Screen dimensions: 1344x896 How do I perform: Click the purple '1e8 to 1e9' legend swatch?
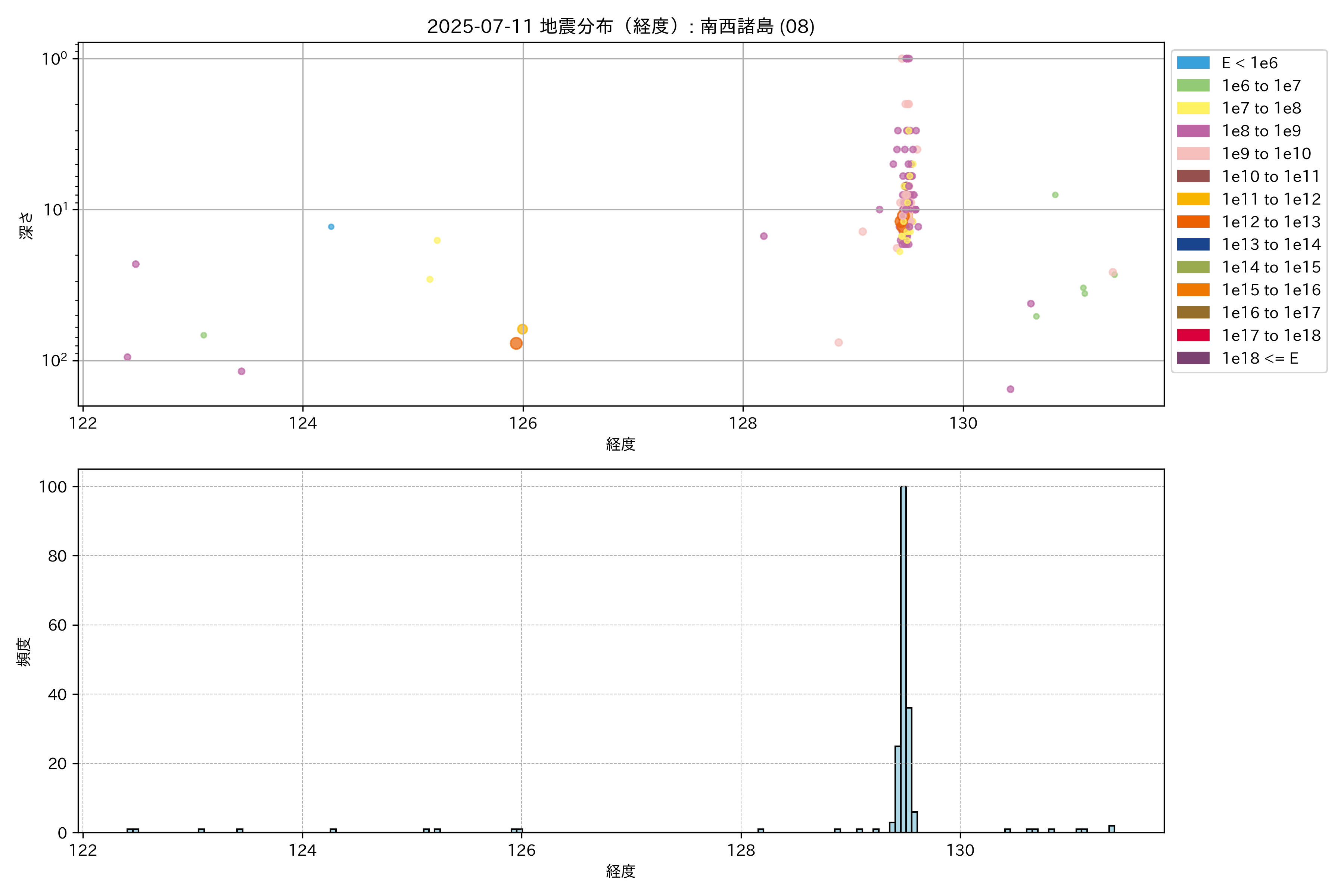(1193, 131)
